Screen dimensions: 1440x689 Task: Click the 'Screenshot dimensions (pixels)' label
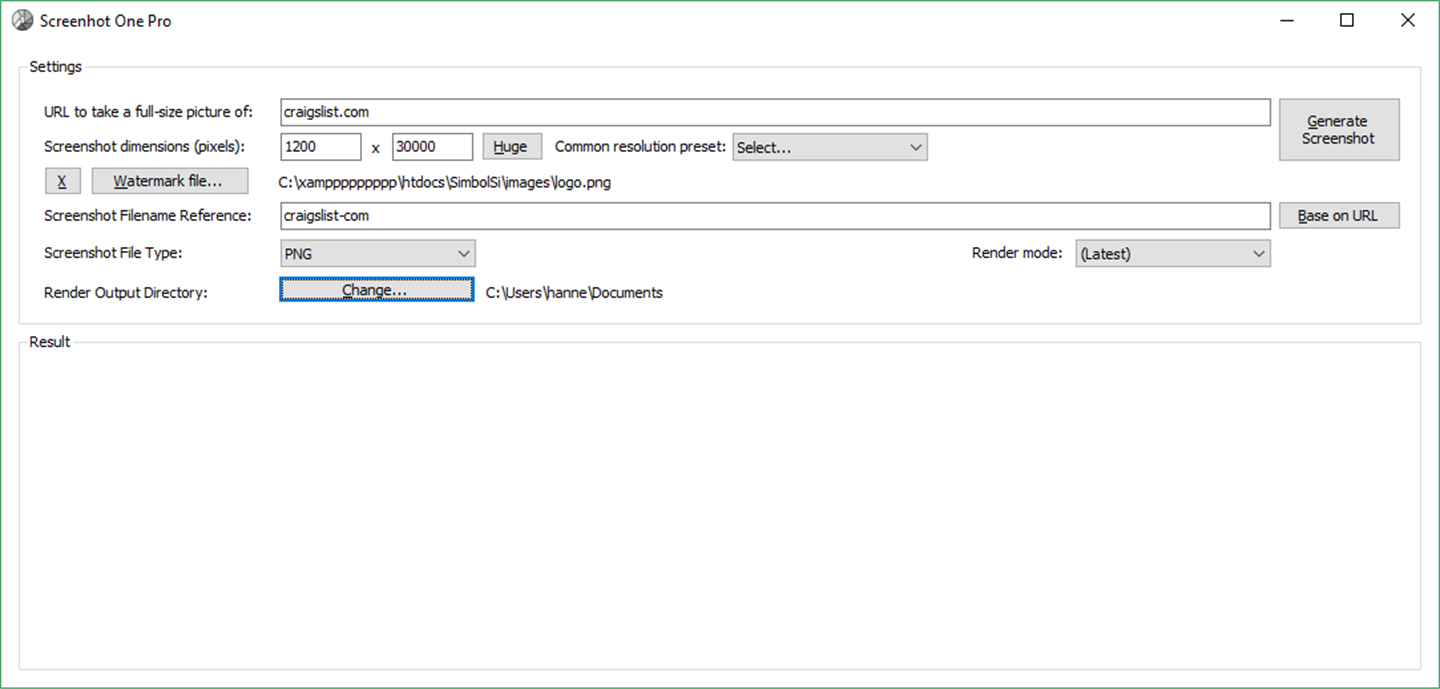tap(145, 147)
